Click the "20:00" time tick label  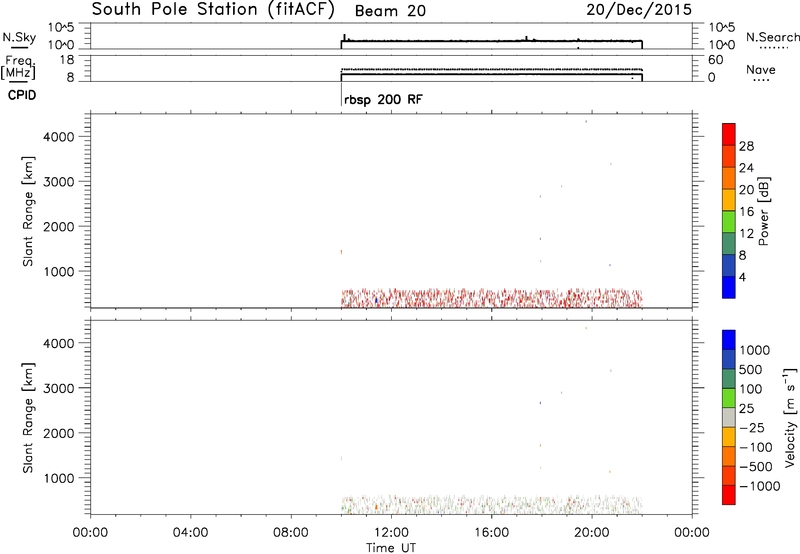tap(591, 533)
